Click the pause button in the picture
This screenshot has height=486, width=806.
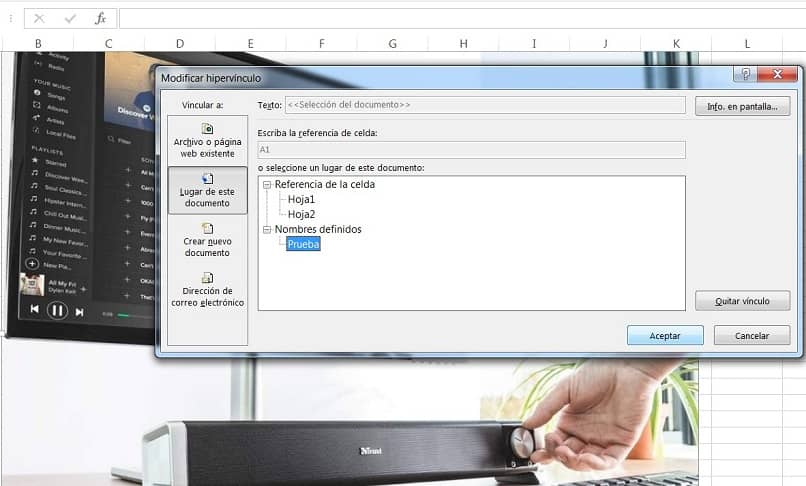[57, 311]
